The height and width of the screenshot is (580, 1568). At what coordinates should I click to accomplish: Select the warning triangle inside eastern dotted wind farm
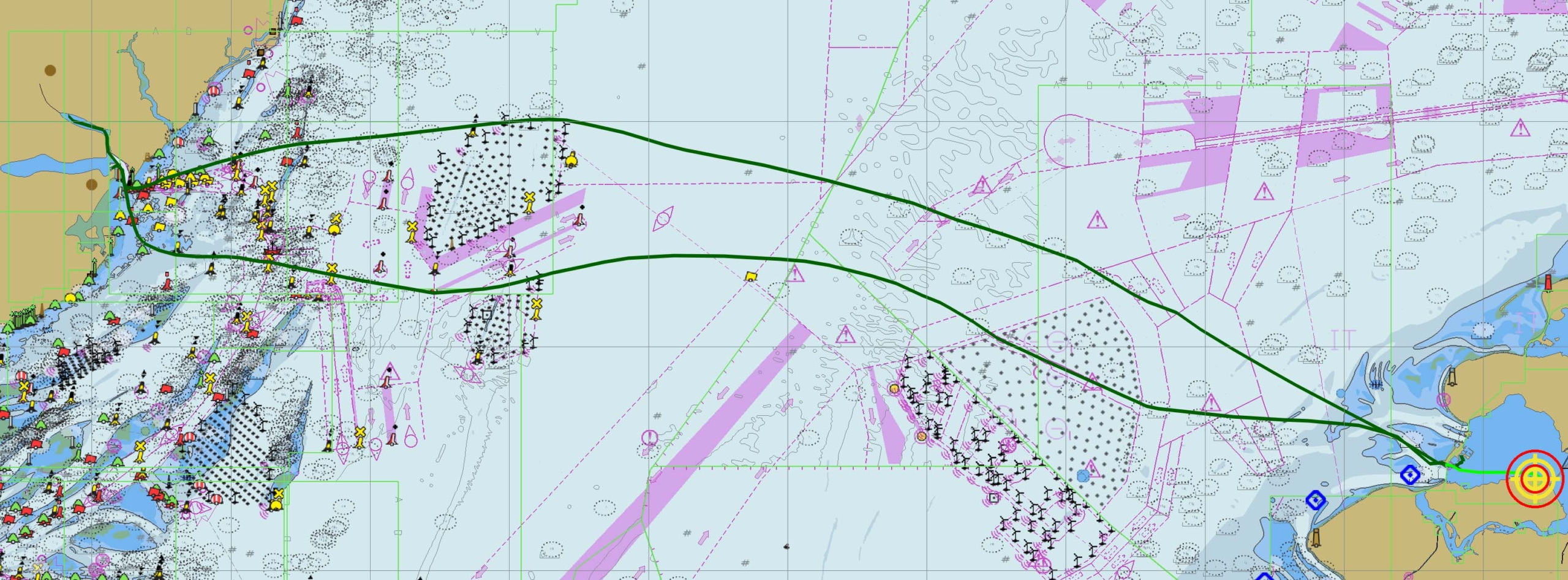point(1092,383)
